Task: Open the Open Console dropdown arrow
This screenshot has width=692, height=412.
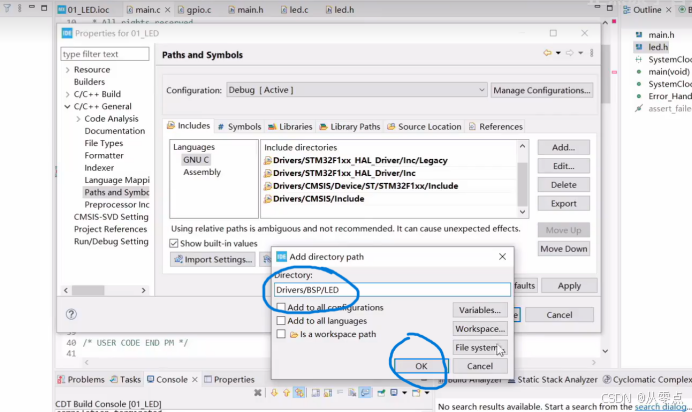Action: (x=427, y=393)
